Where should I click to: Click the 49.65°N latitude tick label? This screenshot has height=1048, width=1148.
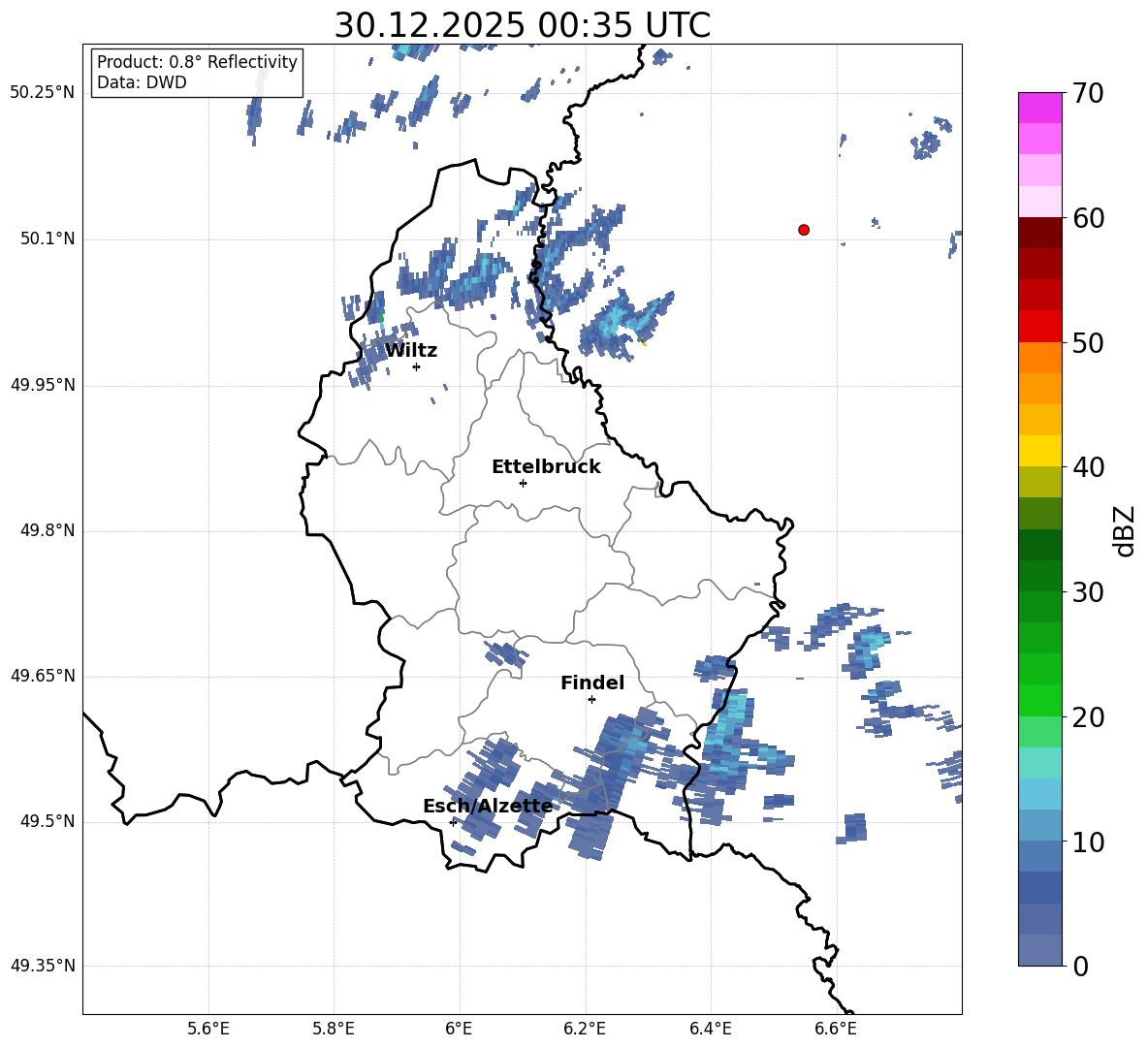click(x=42, y=676)
